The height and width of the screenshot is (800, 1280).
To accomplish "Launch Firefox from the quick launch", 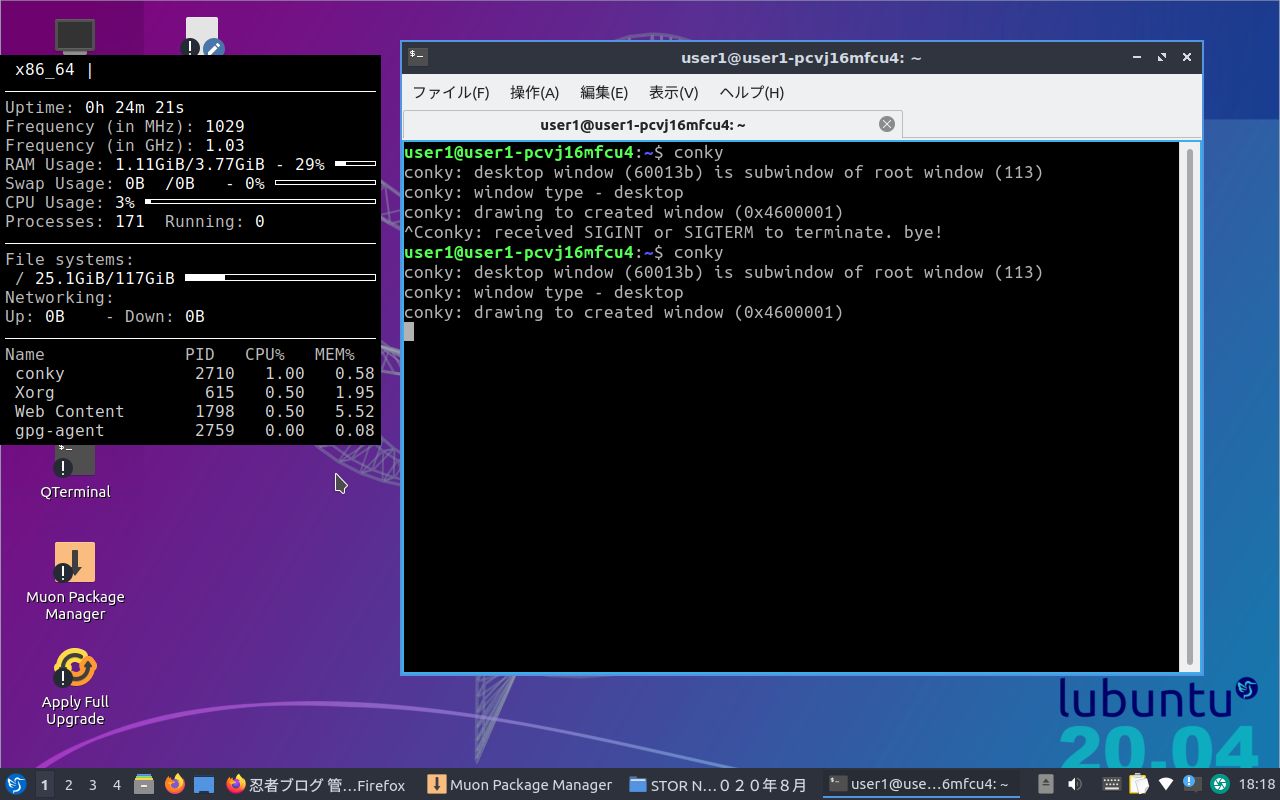I will coord(175,785).
